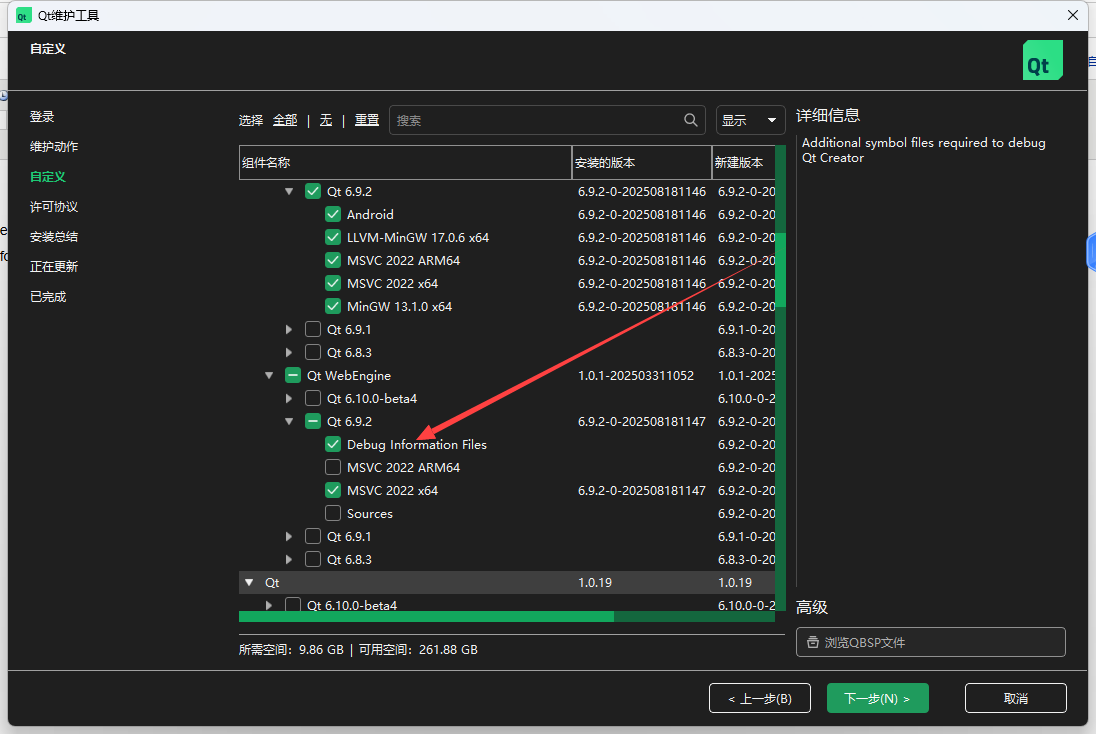The image size is (1096, 734).
Task: Click the 安装的版本 column header
Action: (x=642, y=163)
